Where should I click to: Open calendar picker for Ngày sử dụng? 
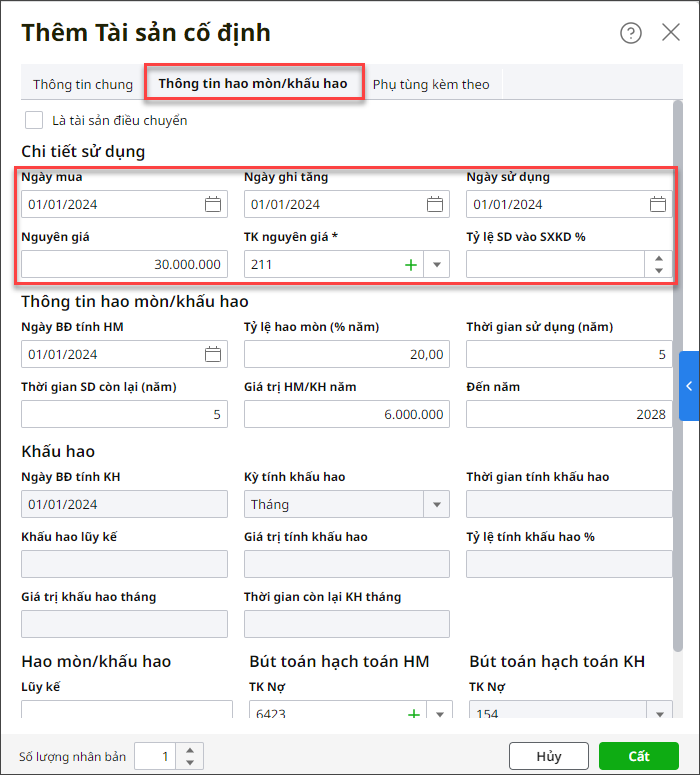click(658, 204)
